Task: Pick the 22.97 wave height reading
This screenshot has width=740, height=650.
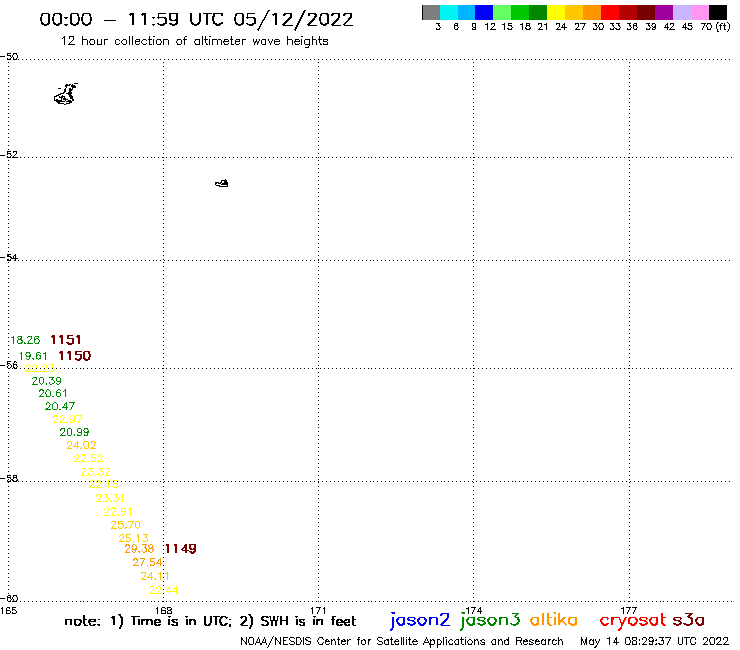Action: click(x=67, y=419)
